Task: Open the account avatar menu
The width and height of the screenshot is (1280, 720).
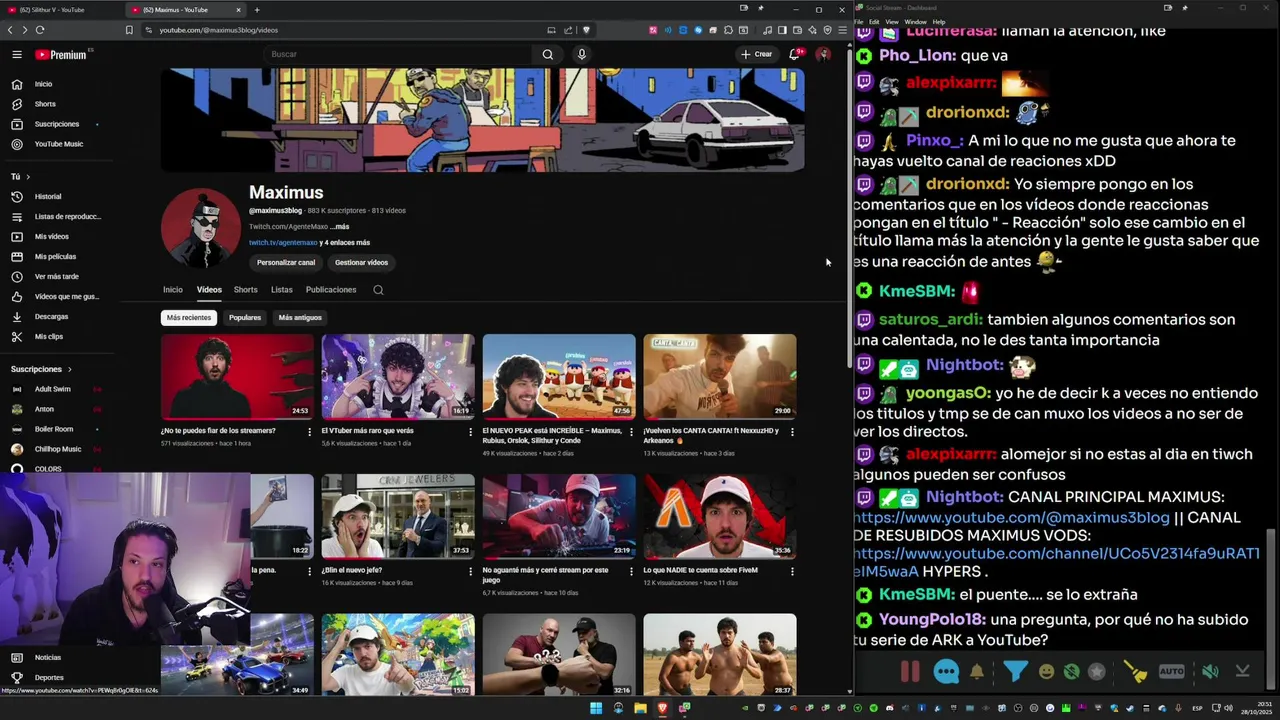Action: point(823,54)
